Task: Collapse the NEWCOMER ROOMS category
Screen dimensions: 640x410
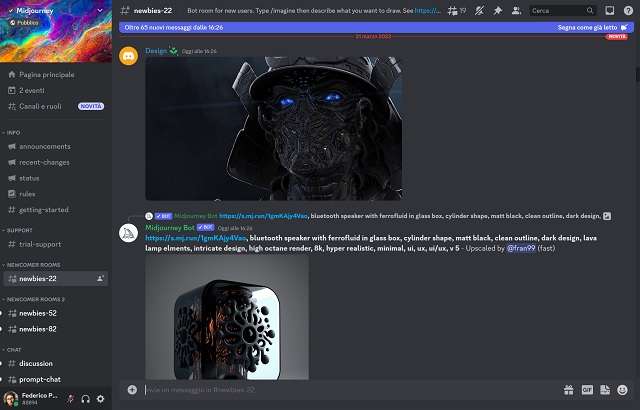Action: tap(32, 265)
